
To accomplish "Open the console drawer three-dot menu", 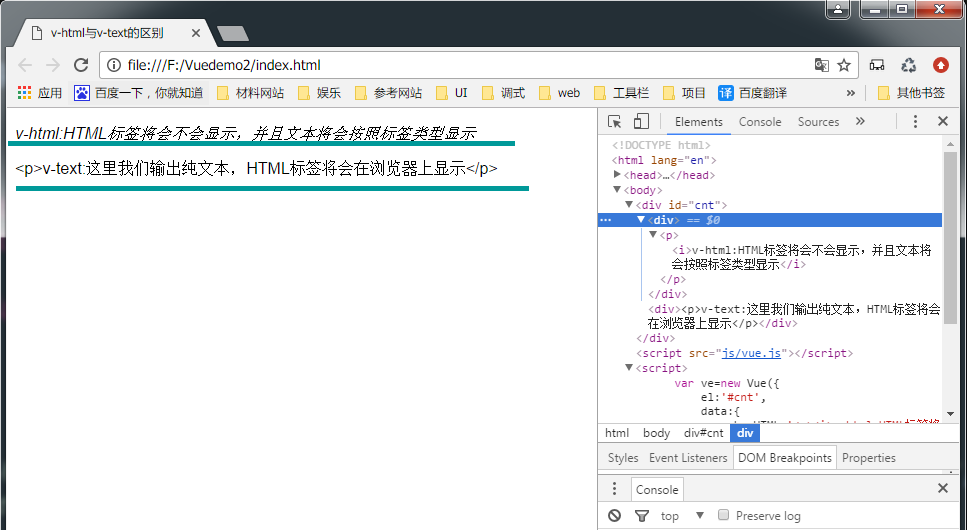I will tap(614, 489).
